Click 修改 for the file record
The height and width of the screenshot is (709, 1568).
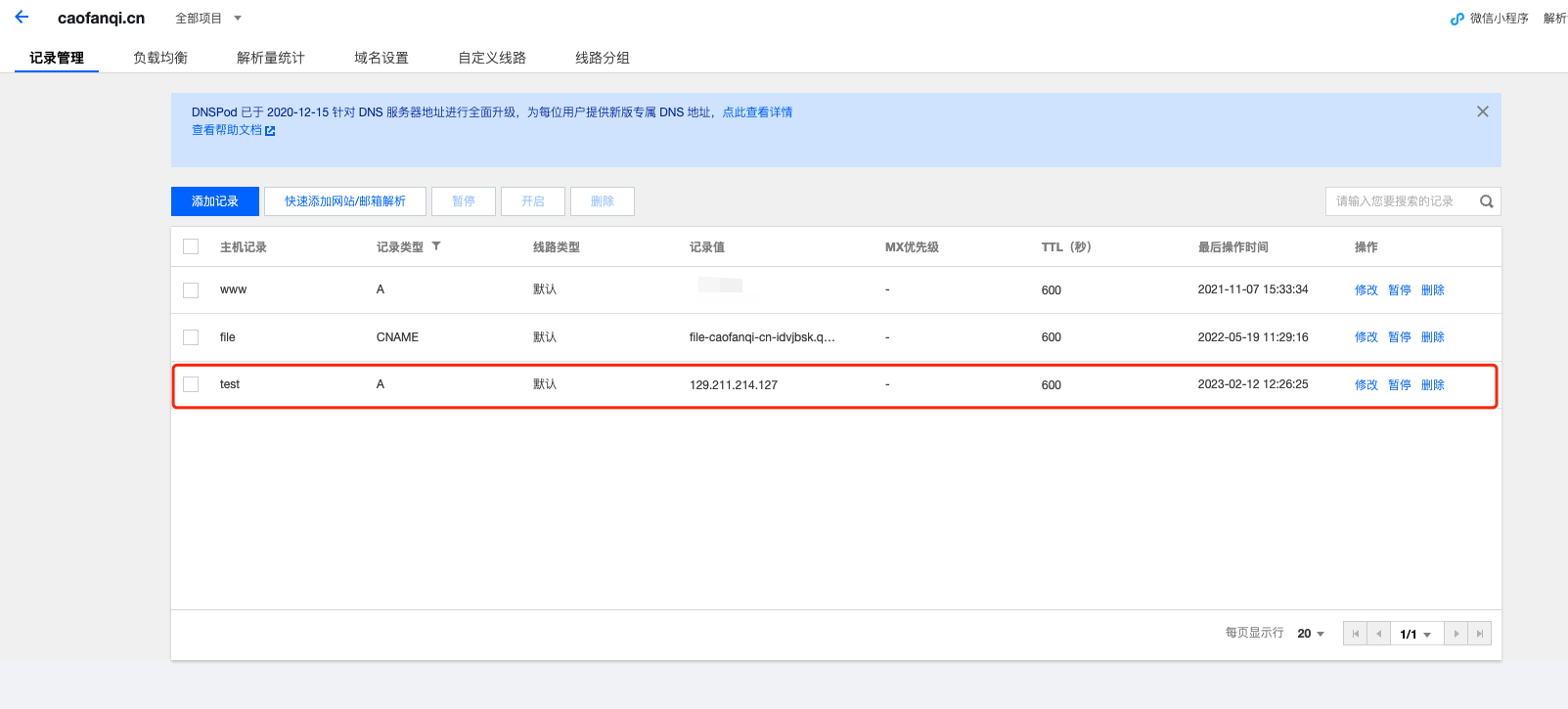pos(1366,337)
